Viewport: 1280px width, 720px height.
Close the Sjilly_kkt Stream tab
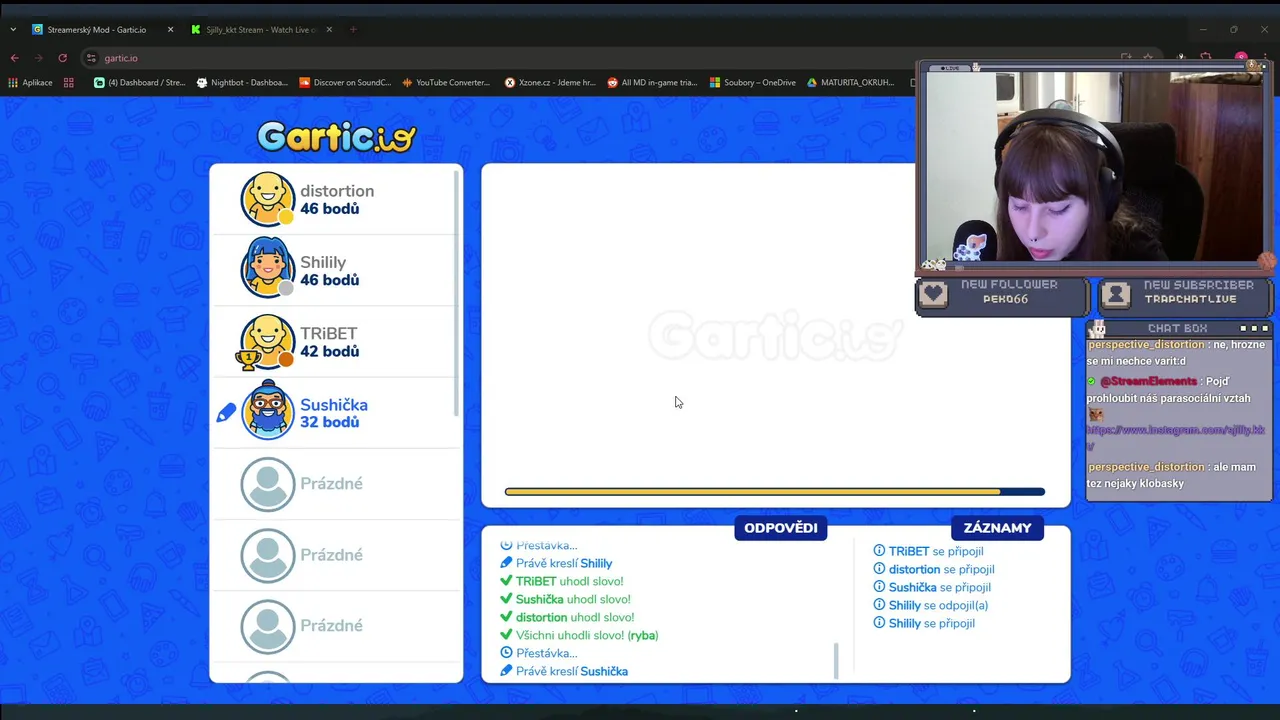click(x=329, y=30)
